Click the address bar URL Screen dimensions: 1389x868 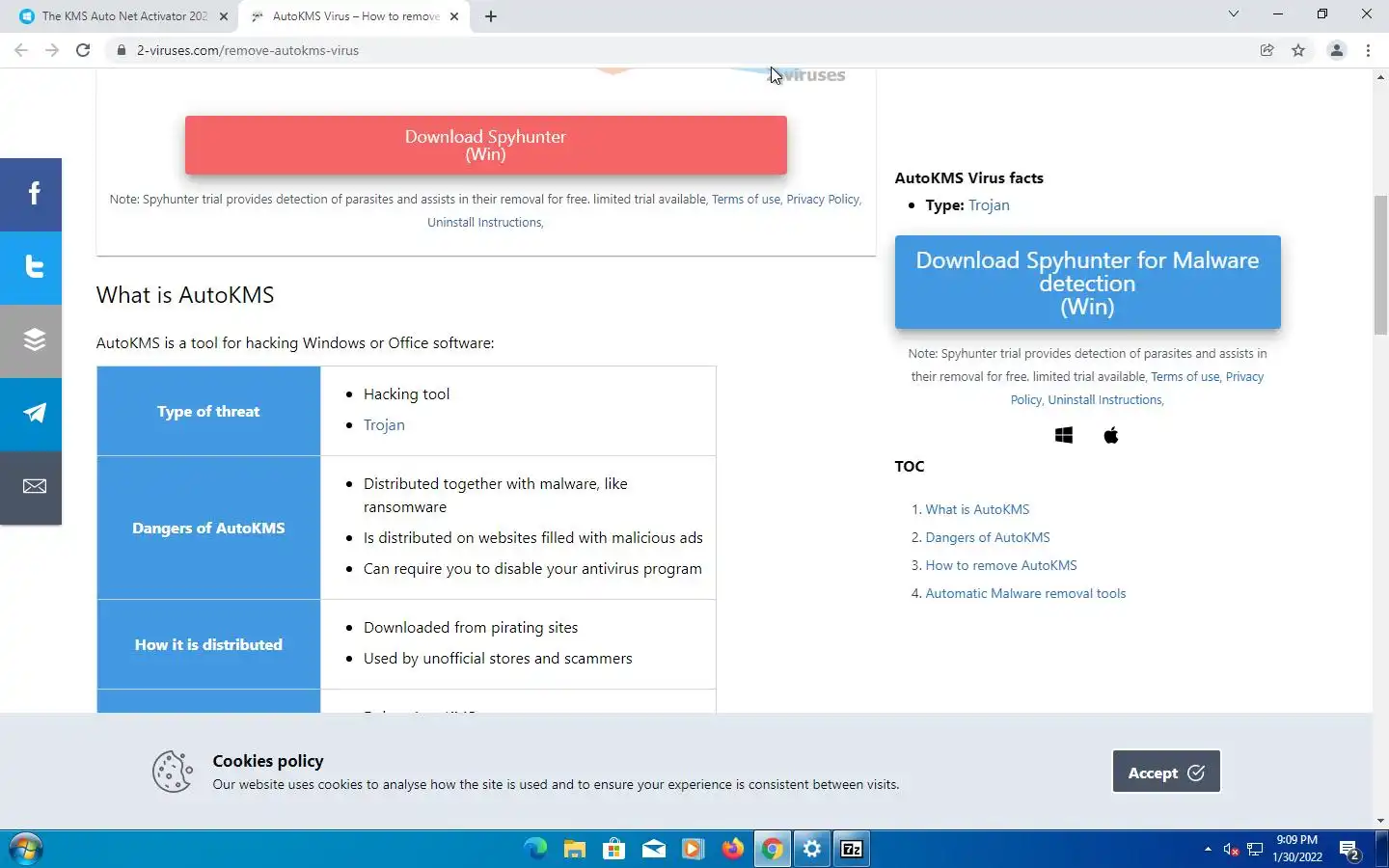tap(248, 50)
